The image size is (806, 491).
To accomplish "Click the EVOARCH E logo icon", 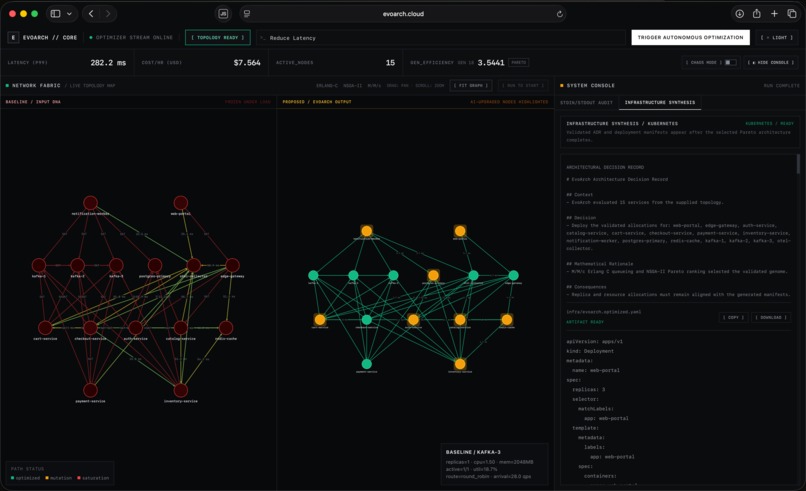I will pos(13,38).
